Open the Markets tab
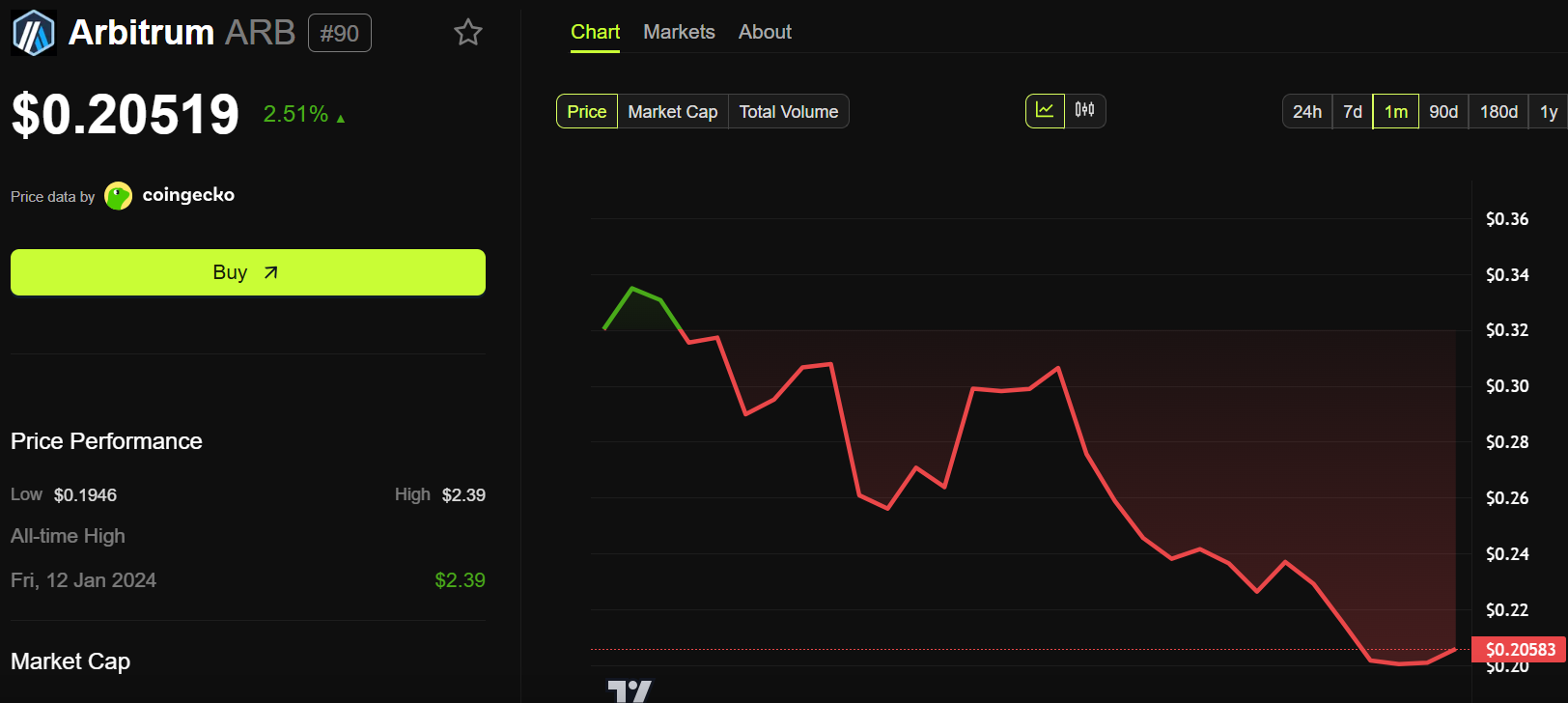 coord(679,32)
